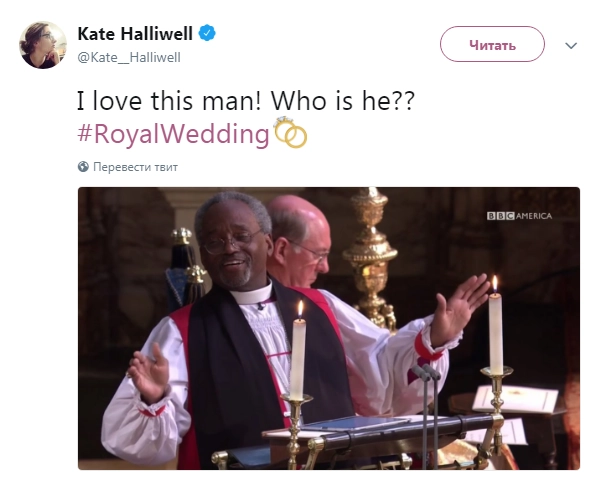
Task: Click the BBC America watermark logo
Action: coord(518,215)
